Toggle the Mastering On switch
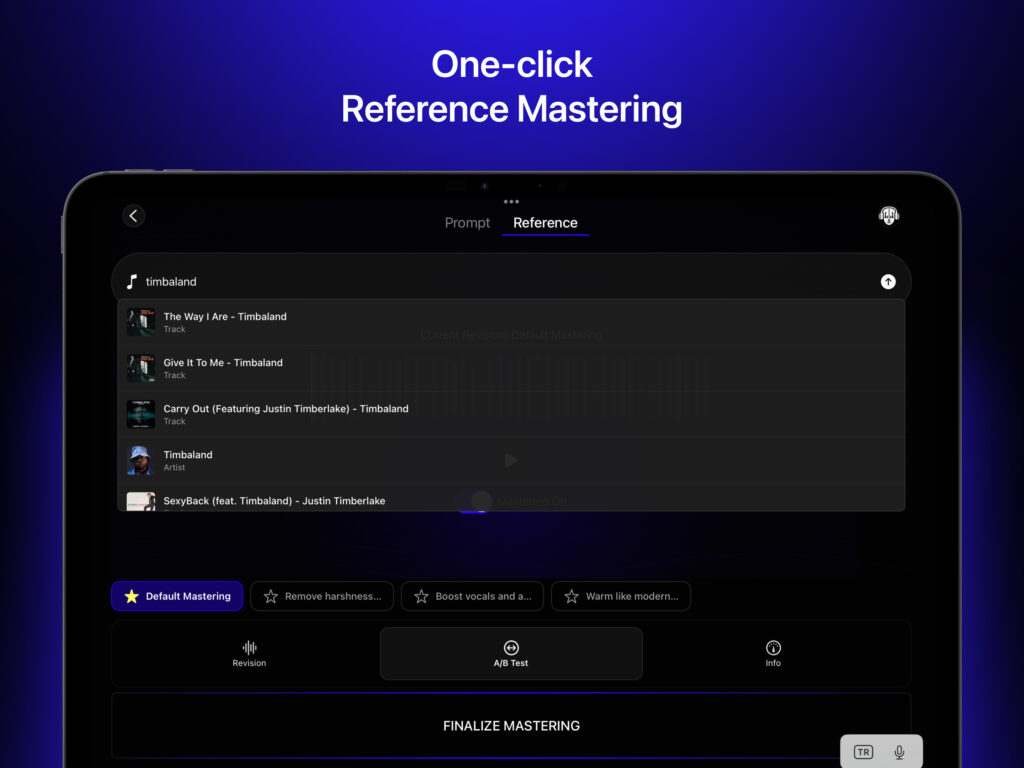The height and width of the screenshot is (768, 1024). (x=474, y=501)
